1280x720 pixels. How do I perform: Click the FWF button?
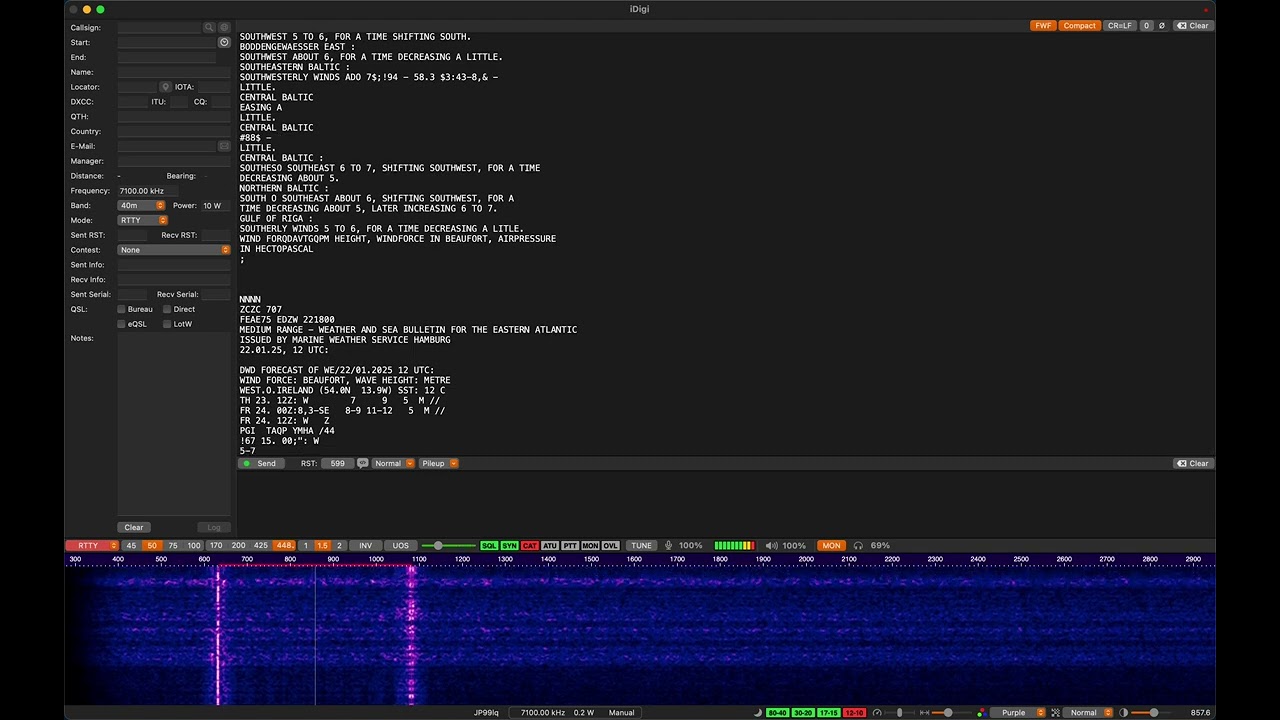[1043, 26]
